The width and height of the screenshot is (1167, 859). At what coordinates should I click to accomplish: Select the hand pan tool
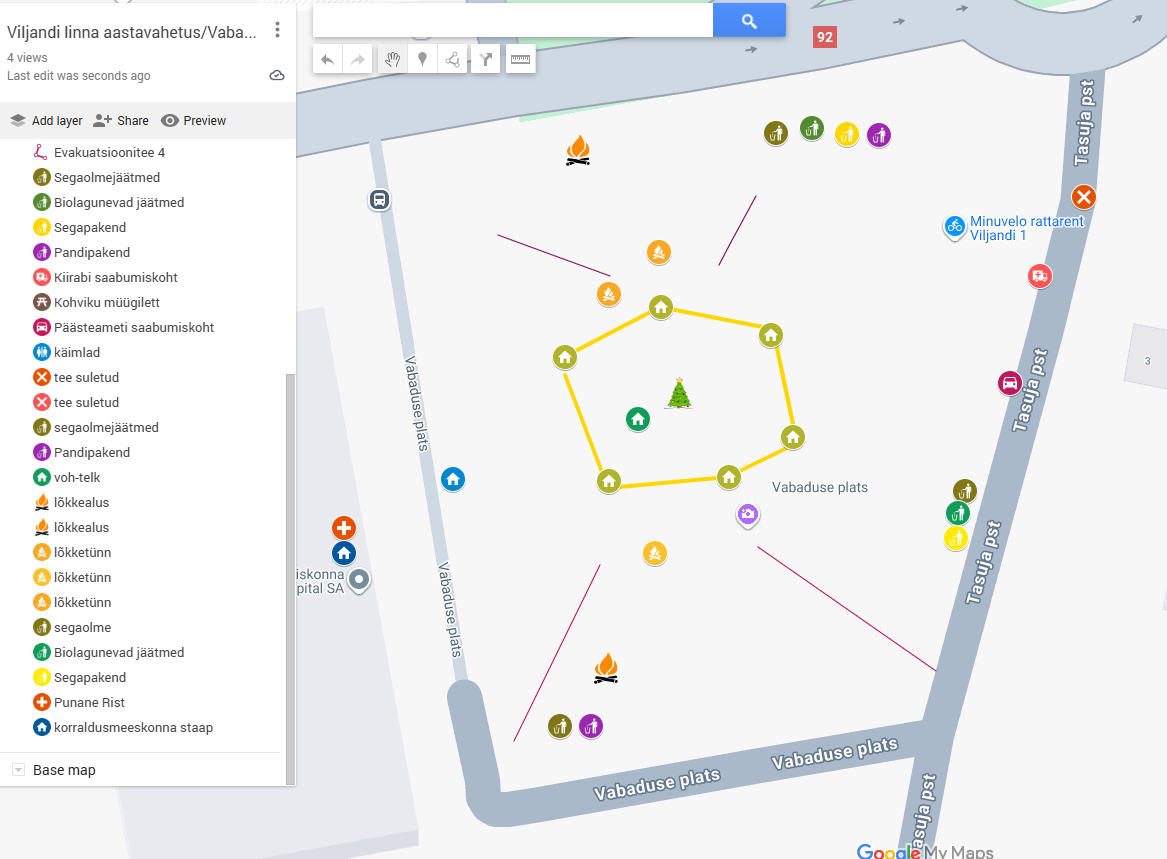[391, 59]
